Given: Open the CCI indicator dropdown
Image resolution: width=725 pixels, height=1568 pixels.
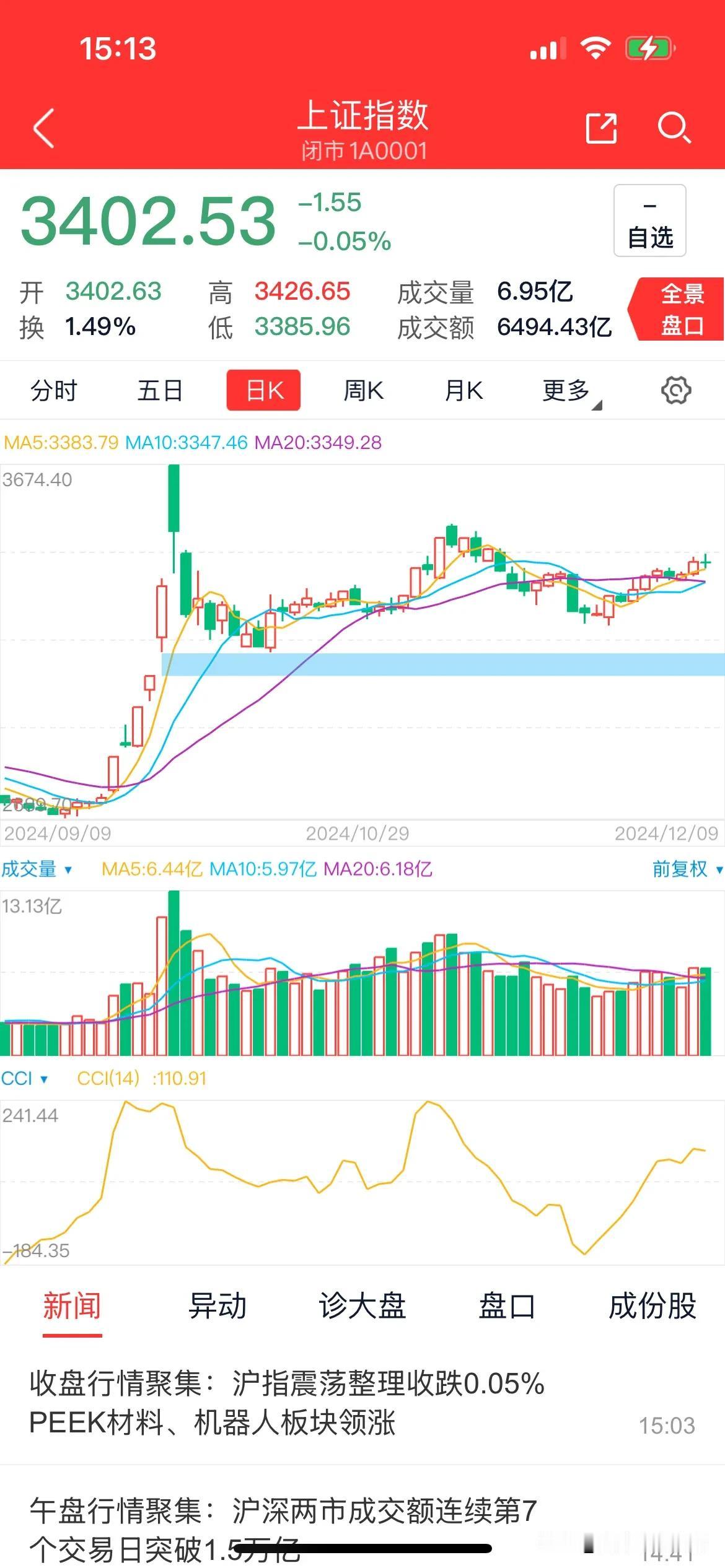Looking at the screenshot, I should [24, 1078].
